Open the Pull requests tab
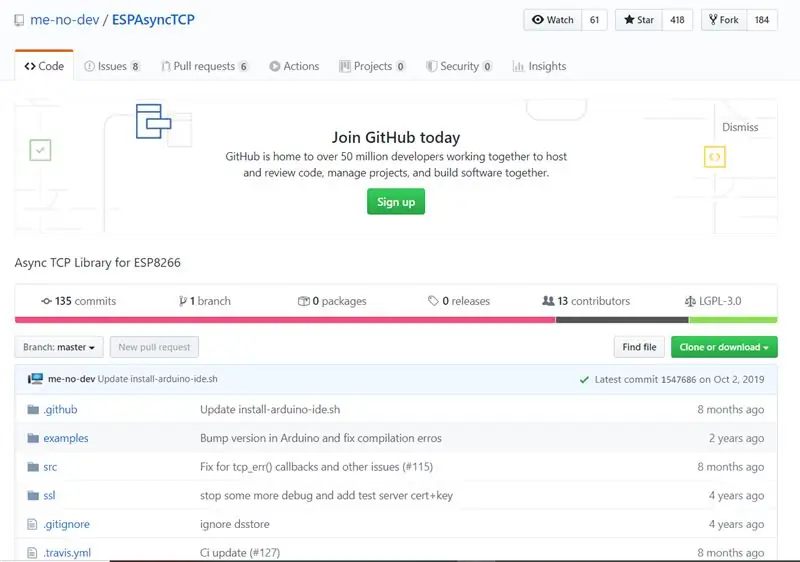The image size is (800, 562). pyautogui.click(x=205, y=66)
